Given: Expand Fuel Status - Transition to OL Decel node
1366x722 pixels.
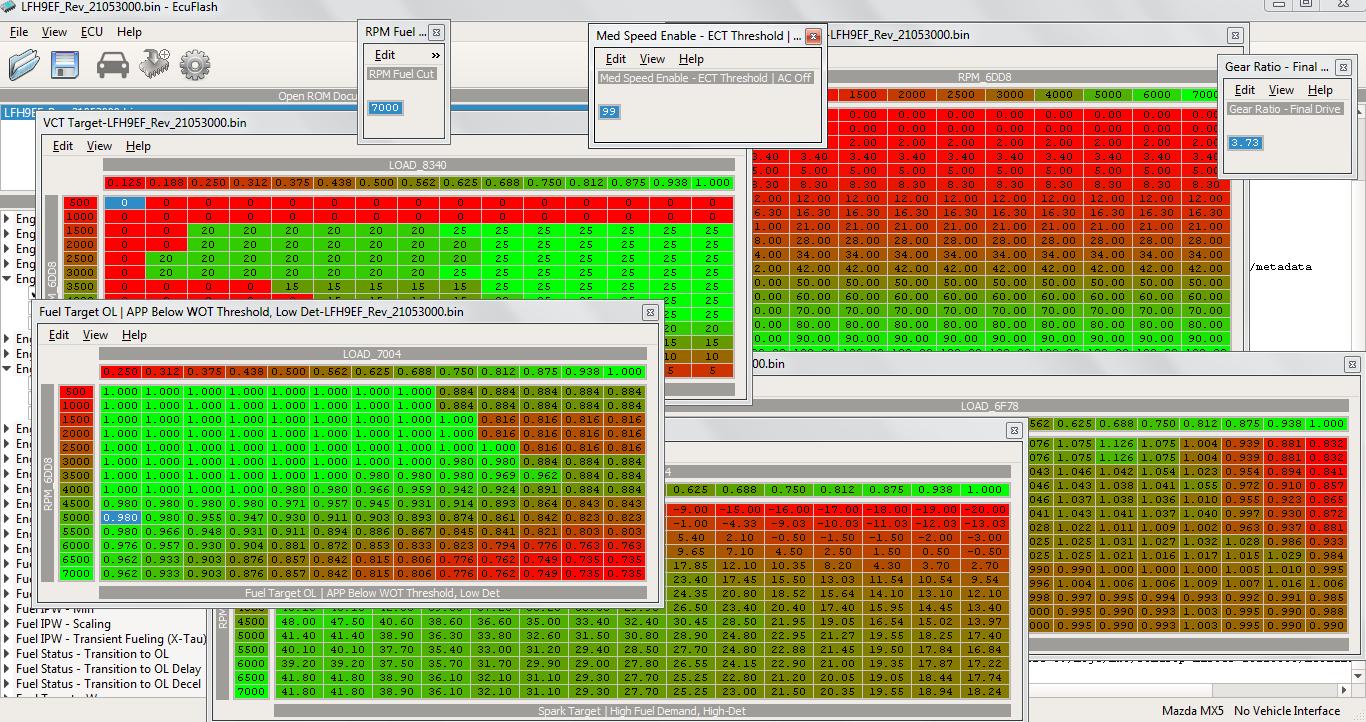Looking at the screenshot, I should pos(7,684).
